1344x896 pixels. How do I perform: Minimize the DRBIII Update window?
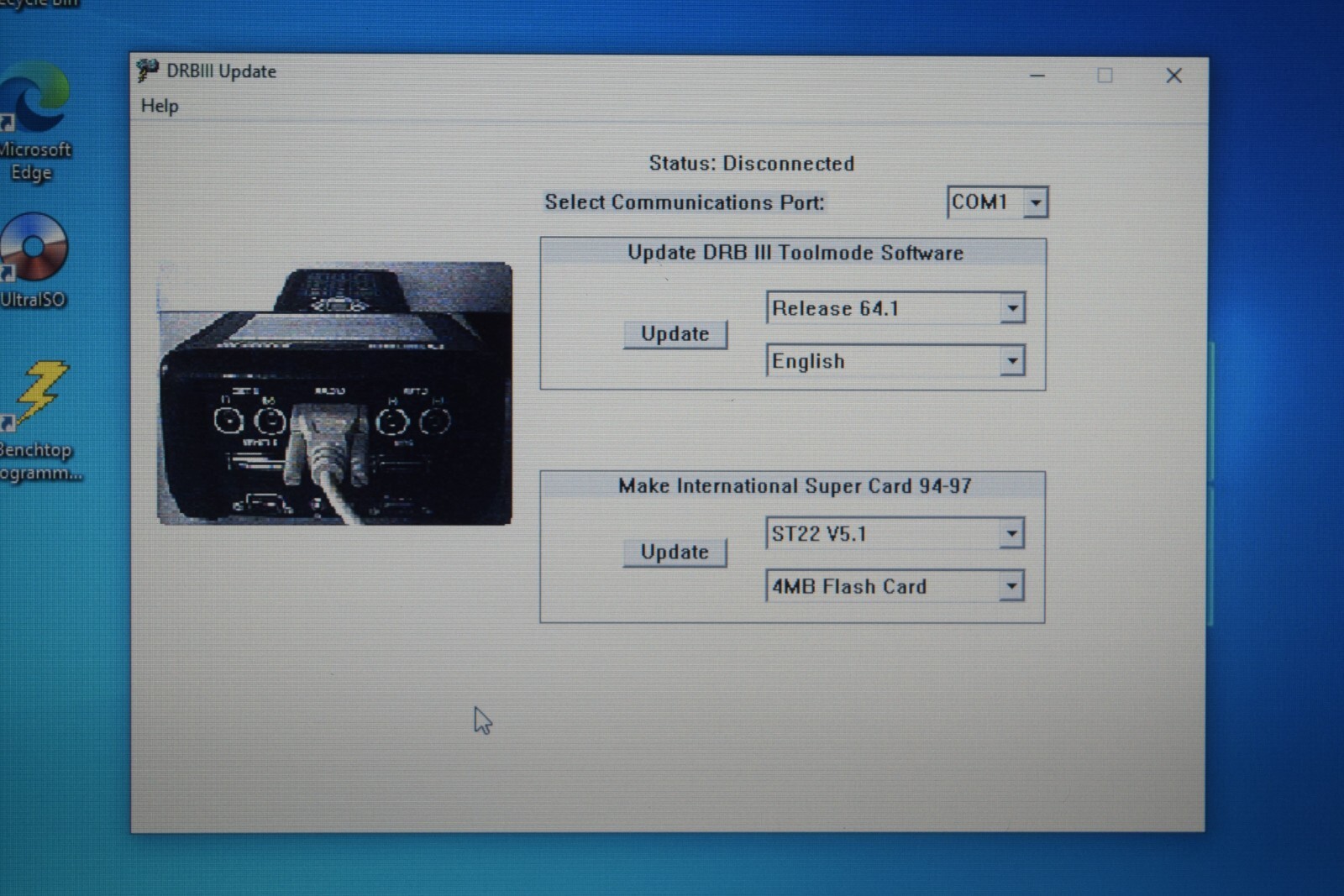click(1037, 76)
